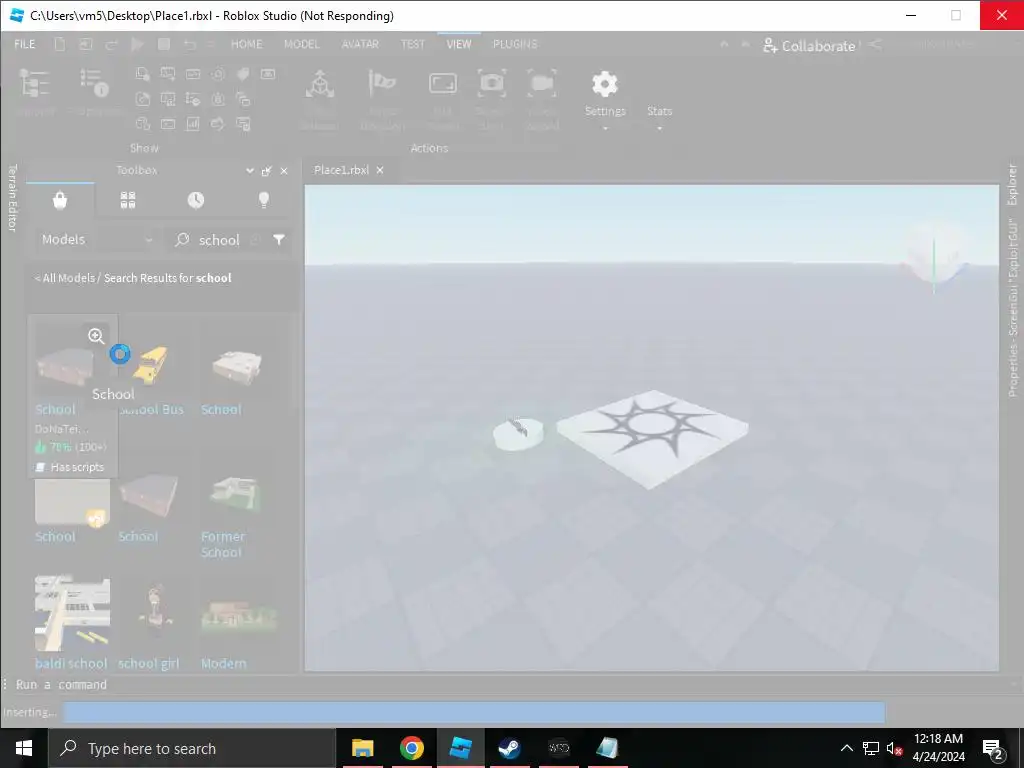Switch to the PLUGINS ribbon tab

tap(515, 44)
